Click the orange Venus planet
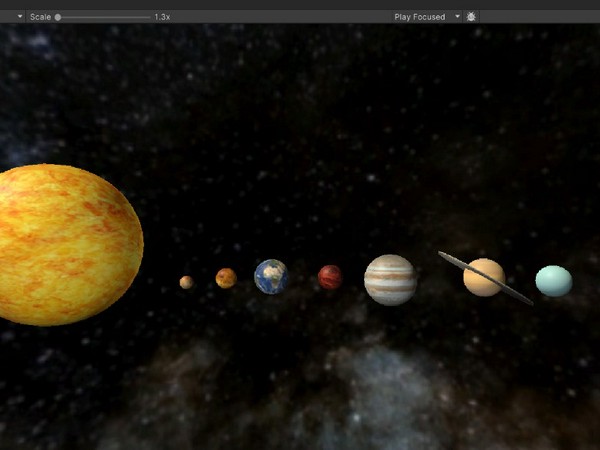 [x=226, y=278]
